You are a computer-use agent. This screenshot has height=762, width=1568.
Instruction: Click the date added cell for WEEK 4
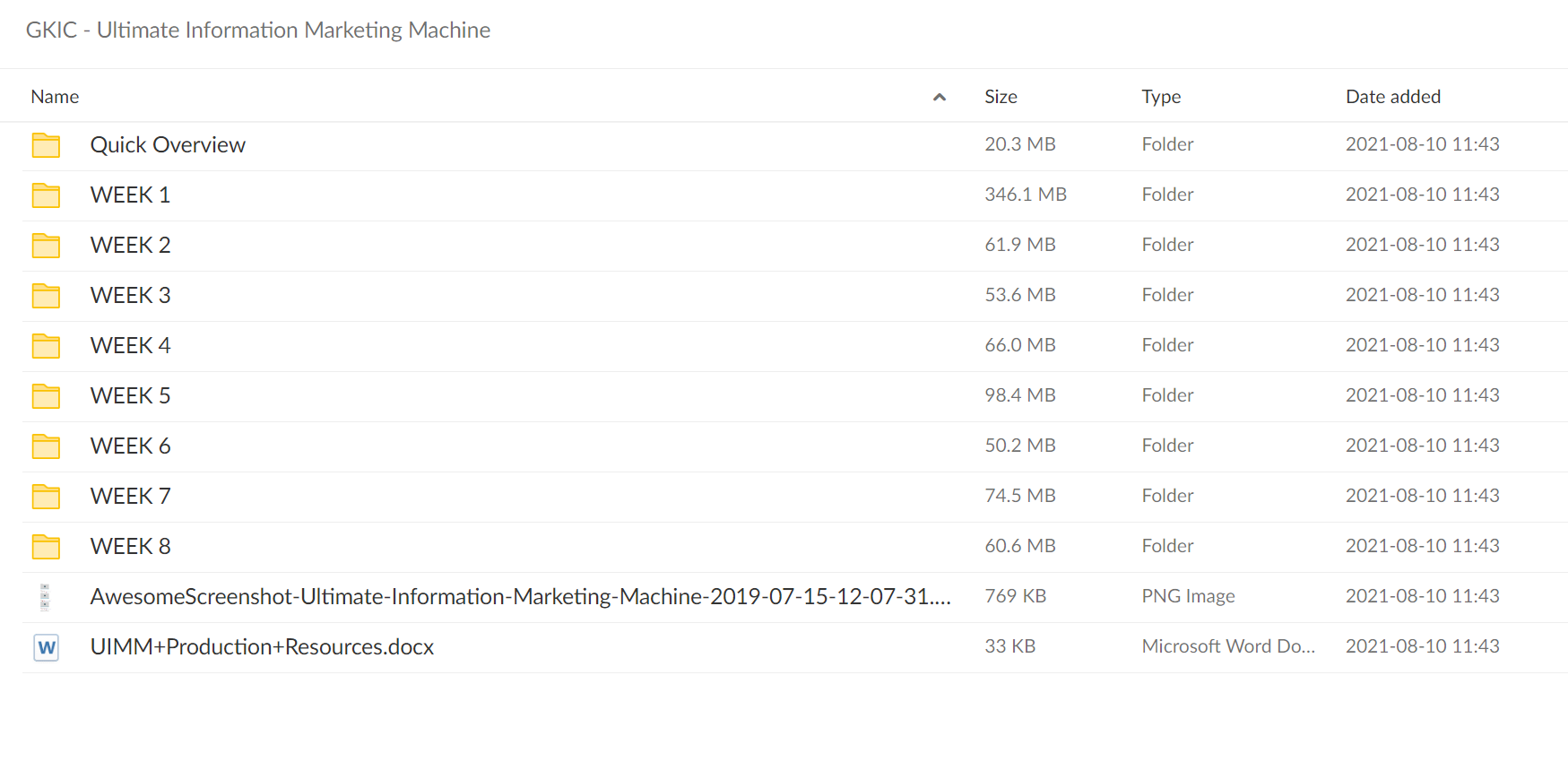click(1423, 345)
